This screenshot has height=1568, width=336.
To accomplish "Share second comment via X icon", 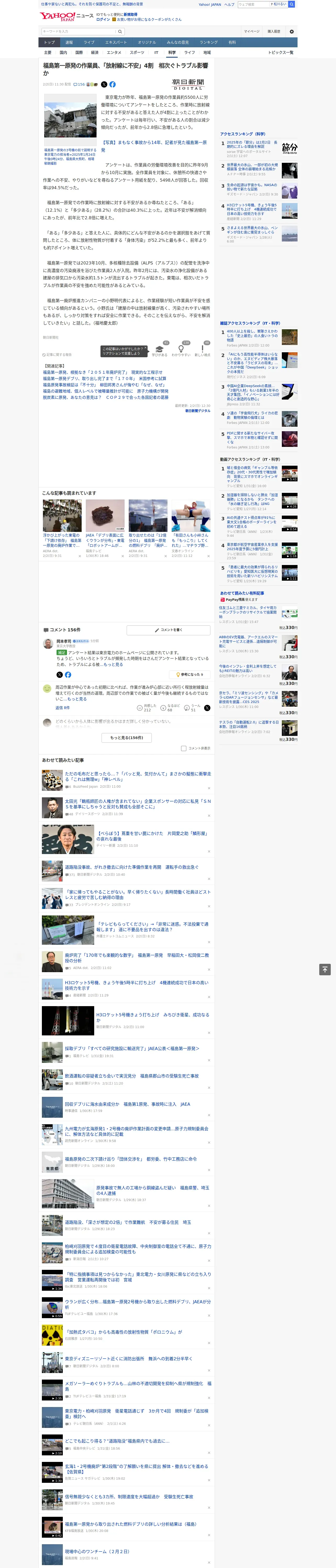I will point(207,708).
